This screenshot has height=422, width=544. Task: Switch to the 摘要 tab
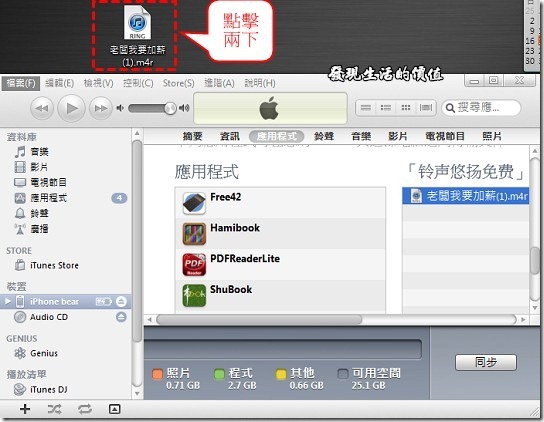[x=193, y=136]
